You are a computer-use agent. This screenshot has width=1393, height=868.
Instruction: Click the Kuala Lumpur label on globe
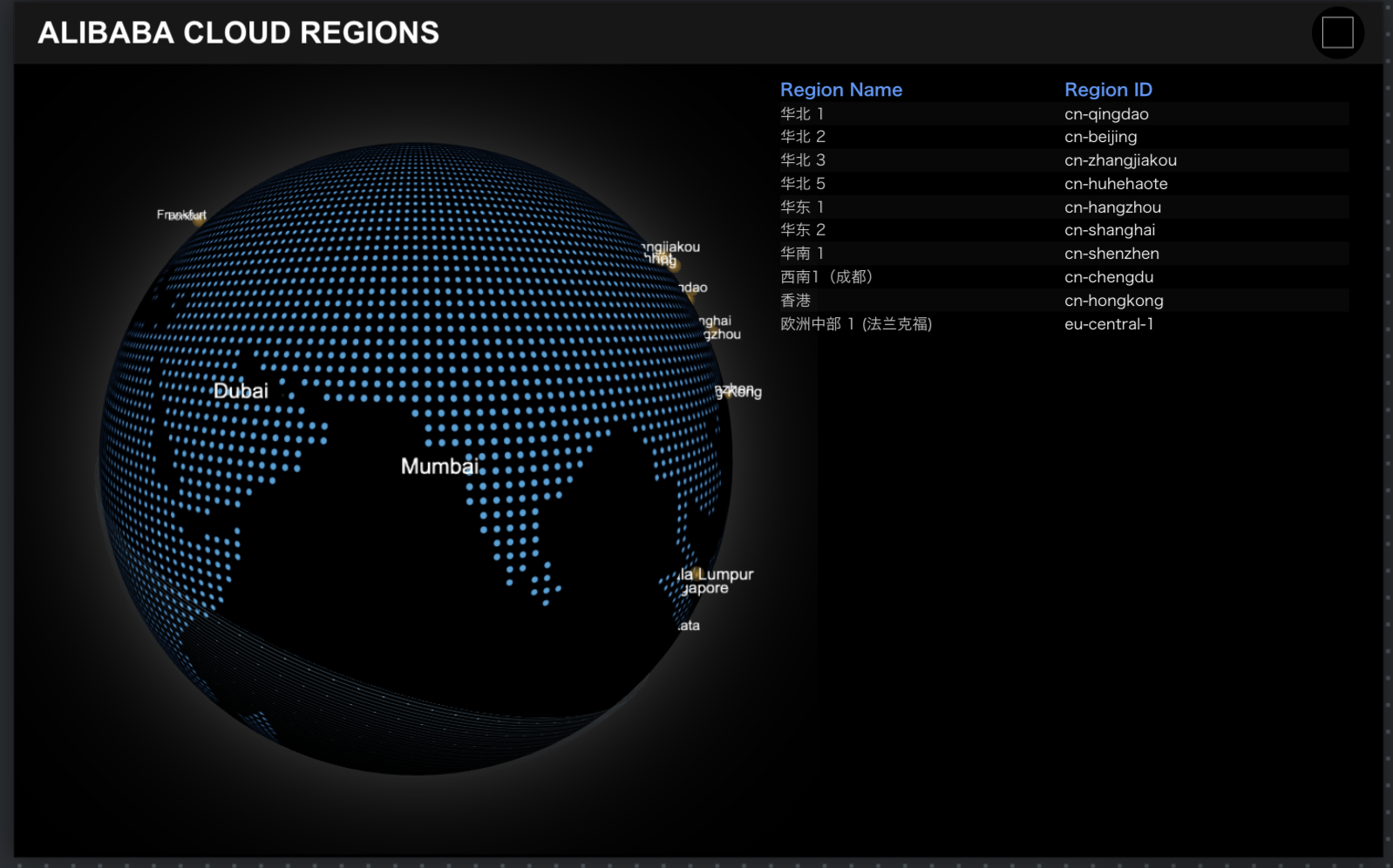click(717, 574)
